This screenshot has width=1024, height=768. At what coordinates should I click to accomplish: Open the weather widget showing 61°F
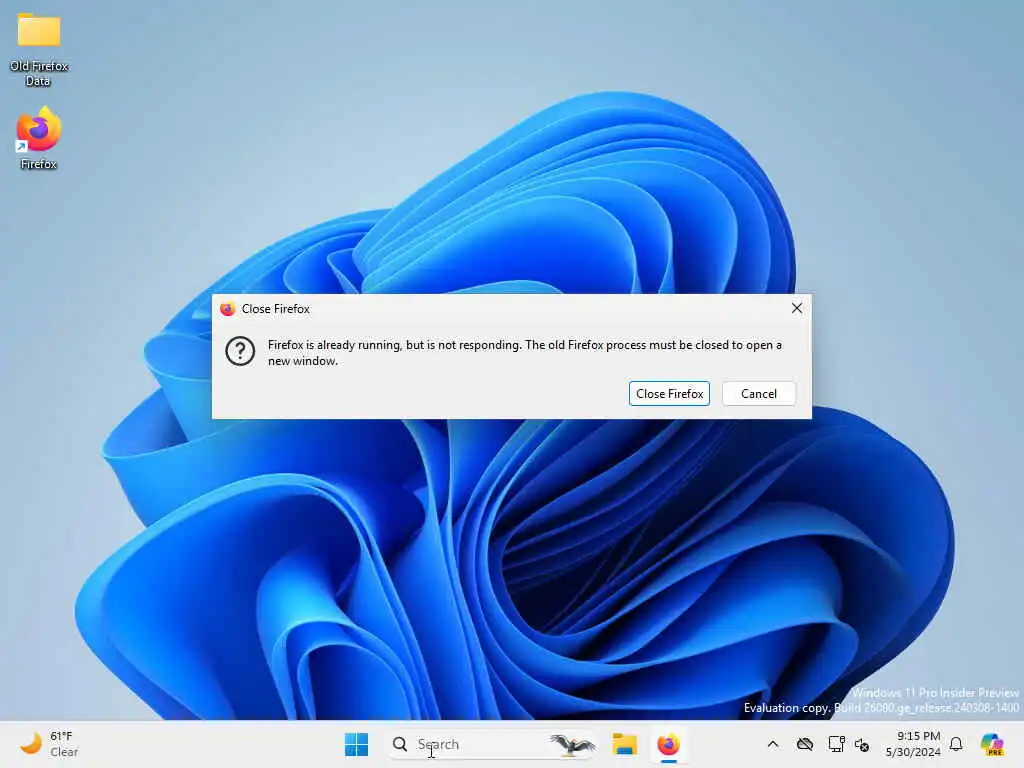50,744
